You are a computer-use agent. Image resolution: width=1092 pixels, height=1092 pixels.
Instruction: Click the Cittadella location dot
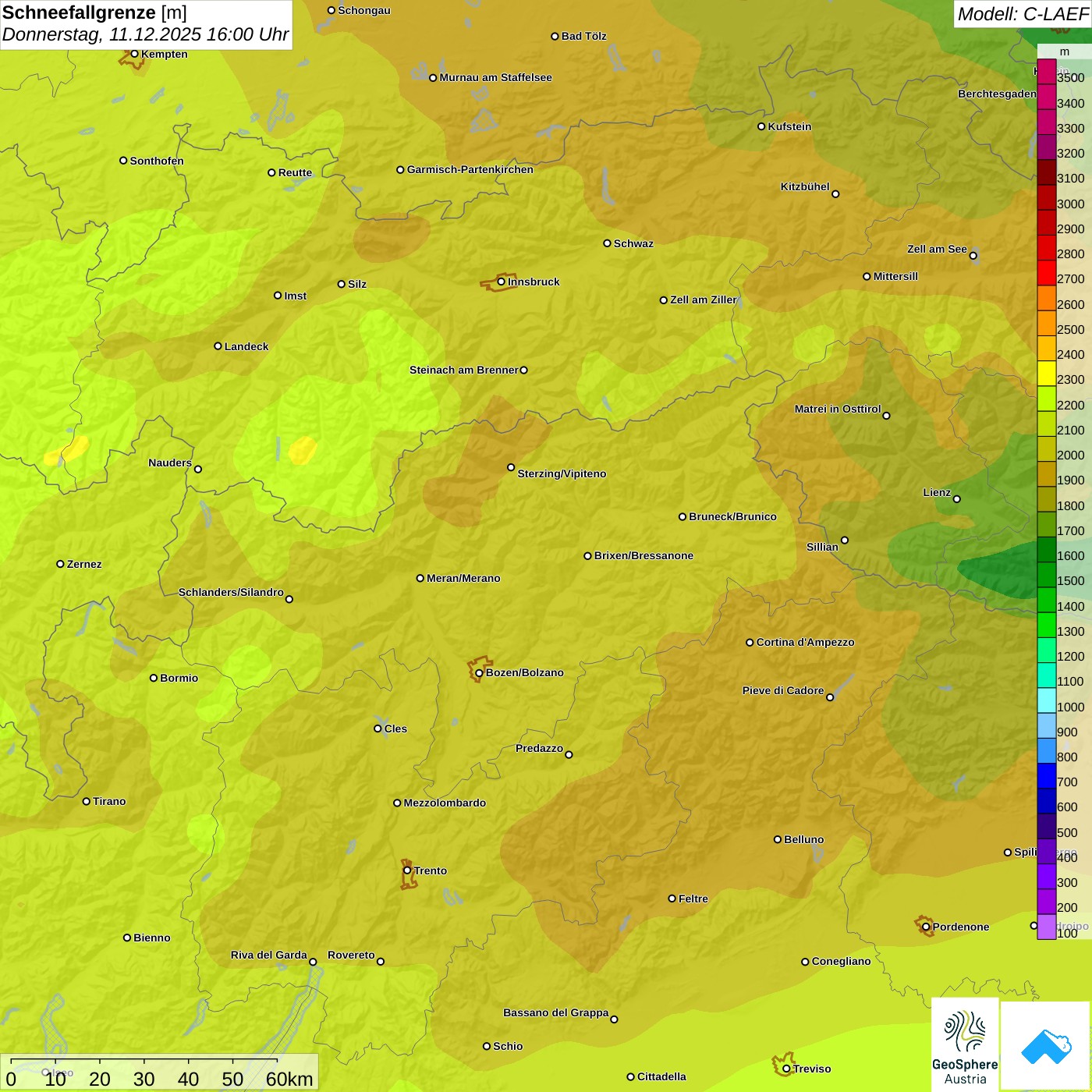pyautogui.click(x=630, y=1077)
